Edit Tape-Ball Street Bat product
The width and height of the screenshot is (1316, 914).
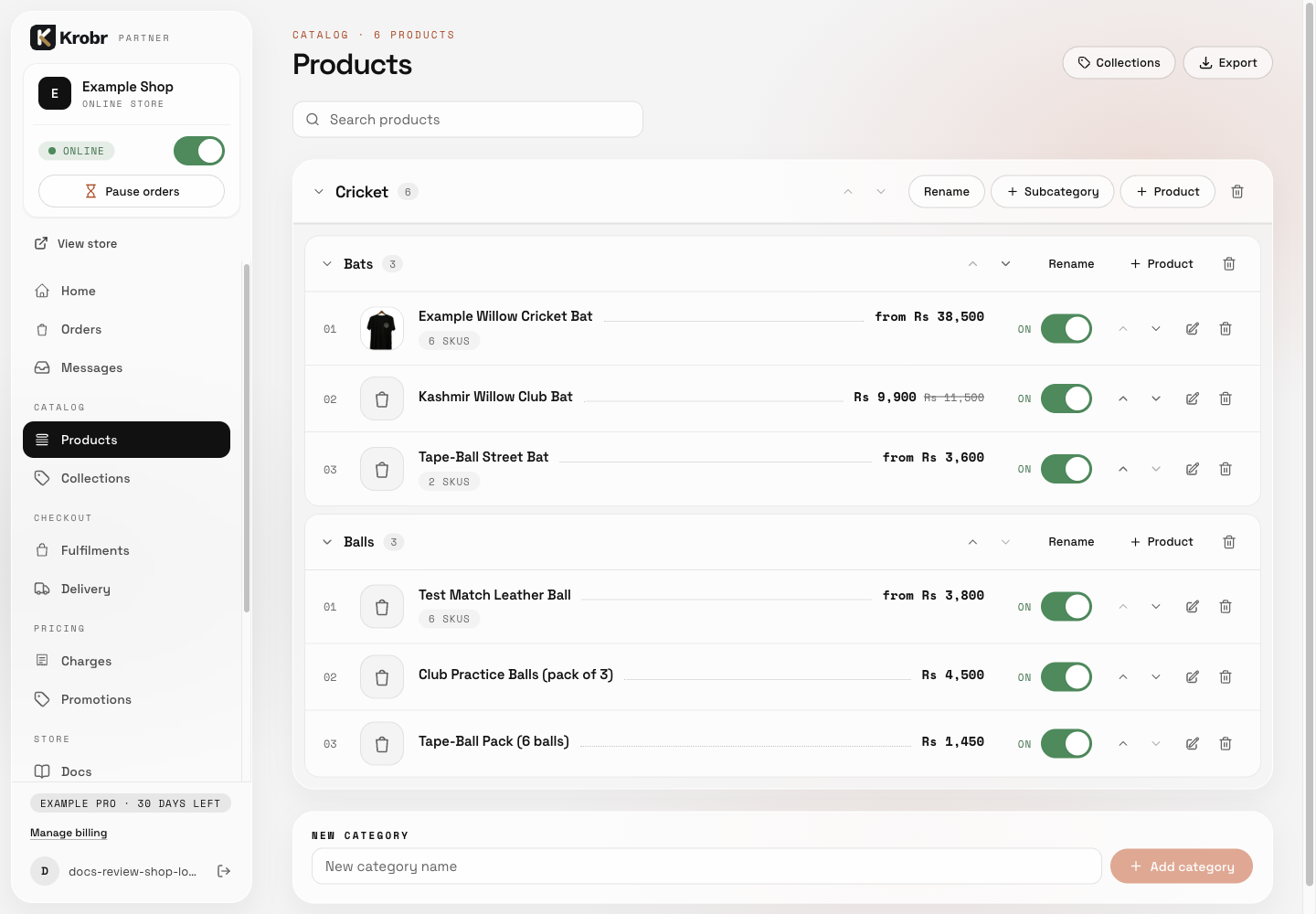click(1193, 469)
